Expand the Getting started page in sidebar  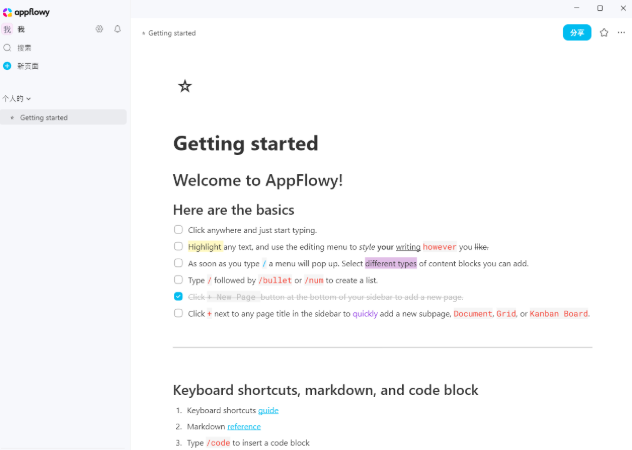12,118
